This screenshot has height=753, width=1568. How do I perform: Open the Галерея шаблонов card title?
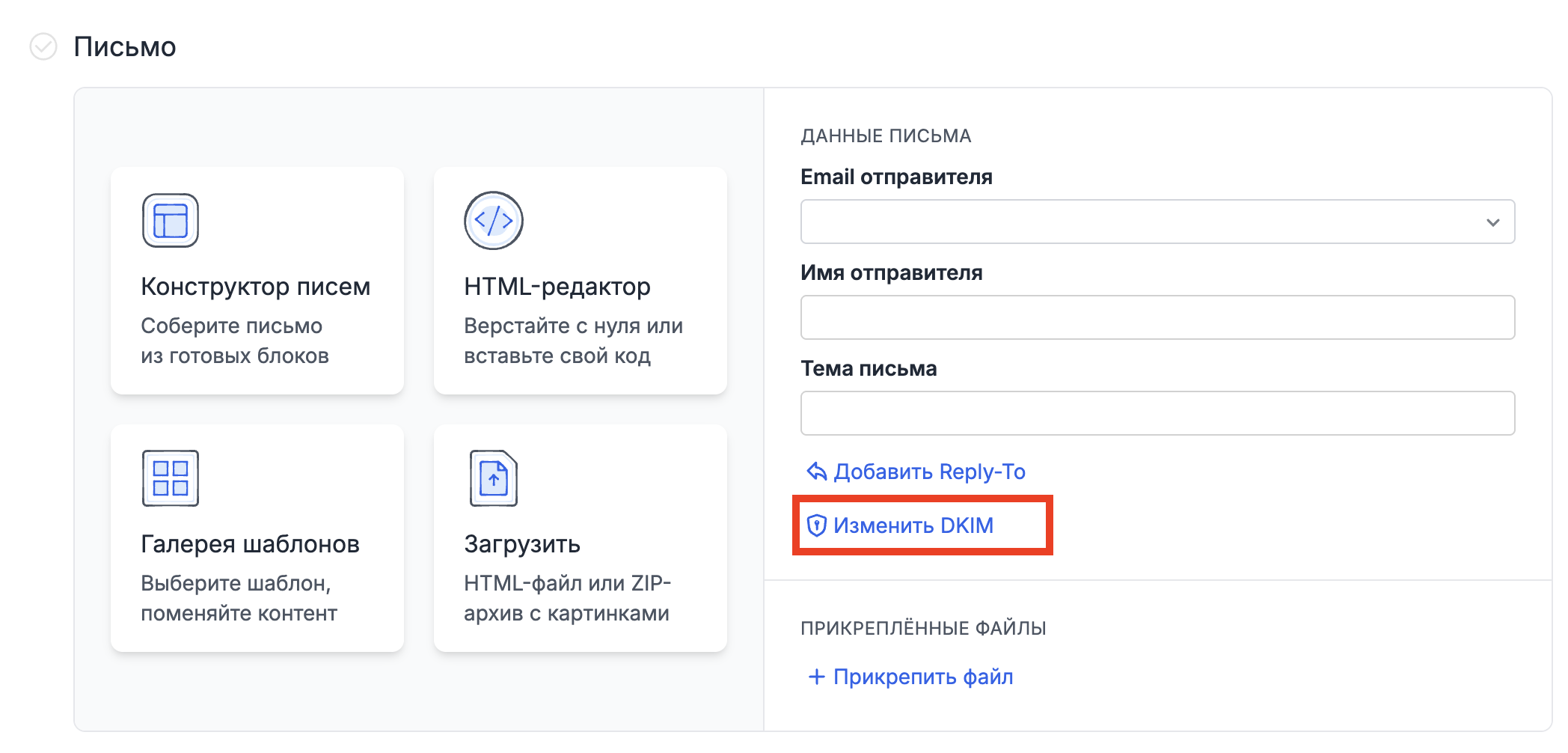pyautogui.click(x=251, y=544)
